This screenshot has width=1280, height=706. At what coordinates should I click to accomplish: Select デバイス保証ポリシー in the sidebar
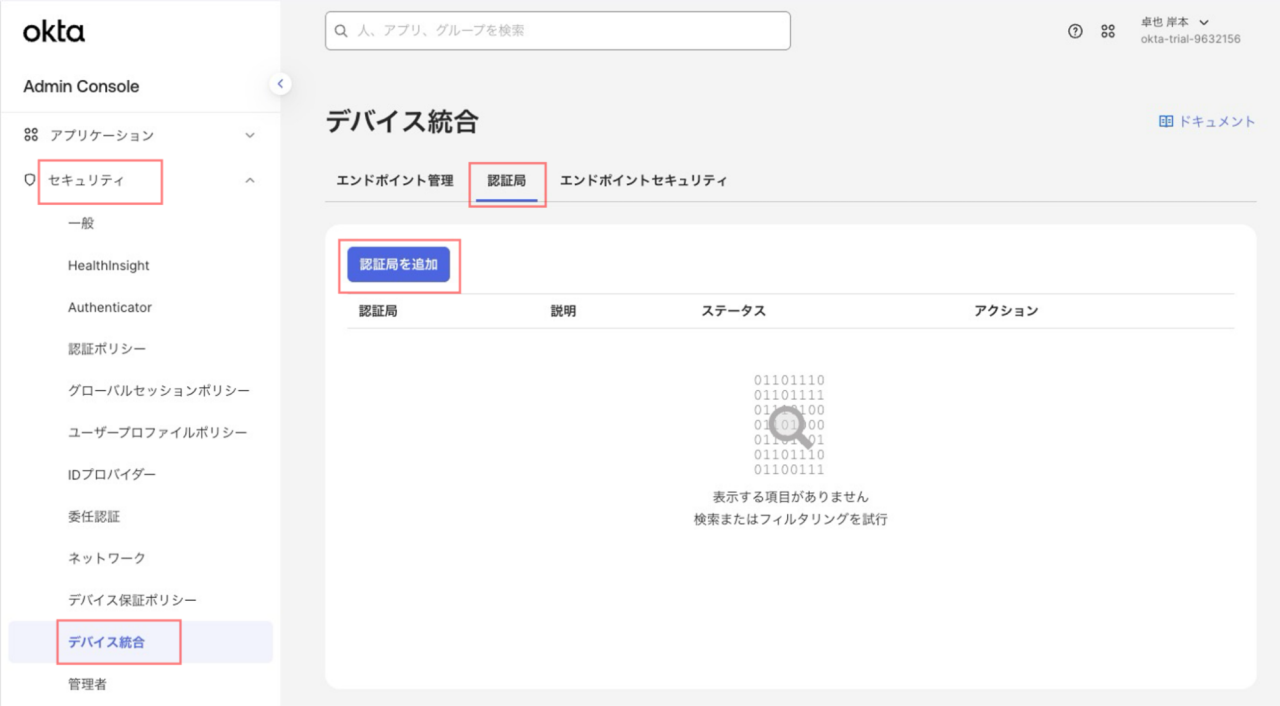(x=132, y=600)
